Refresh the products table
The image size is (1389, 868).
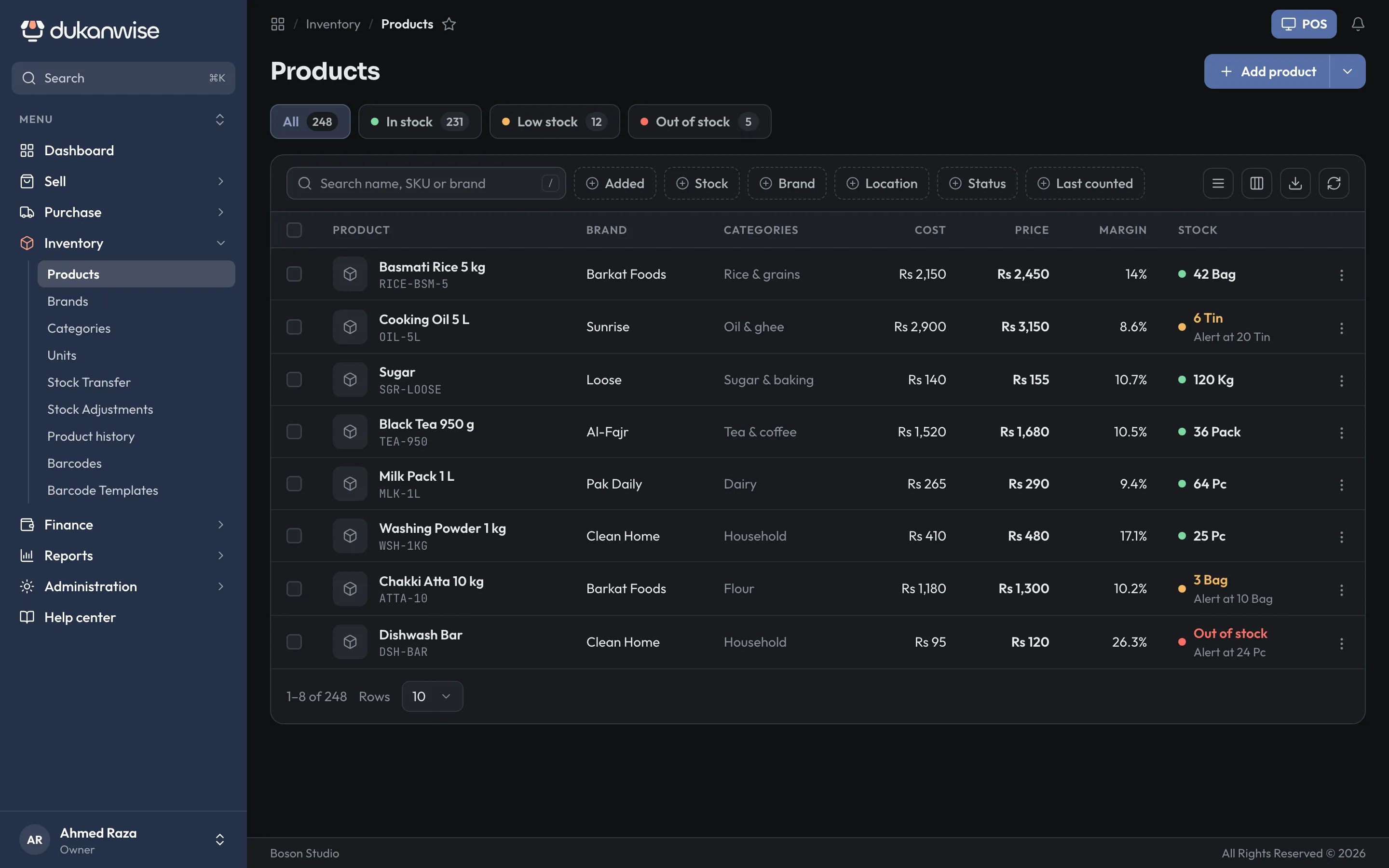[1334, 183]
